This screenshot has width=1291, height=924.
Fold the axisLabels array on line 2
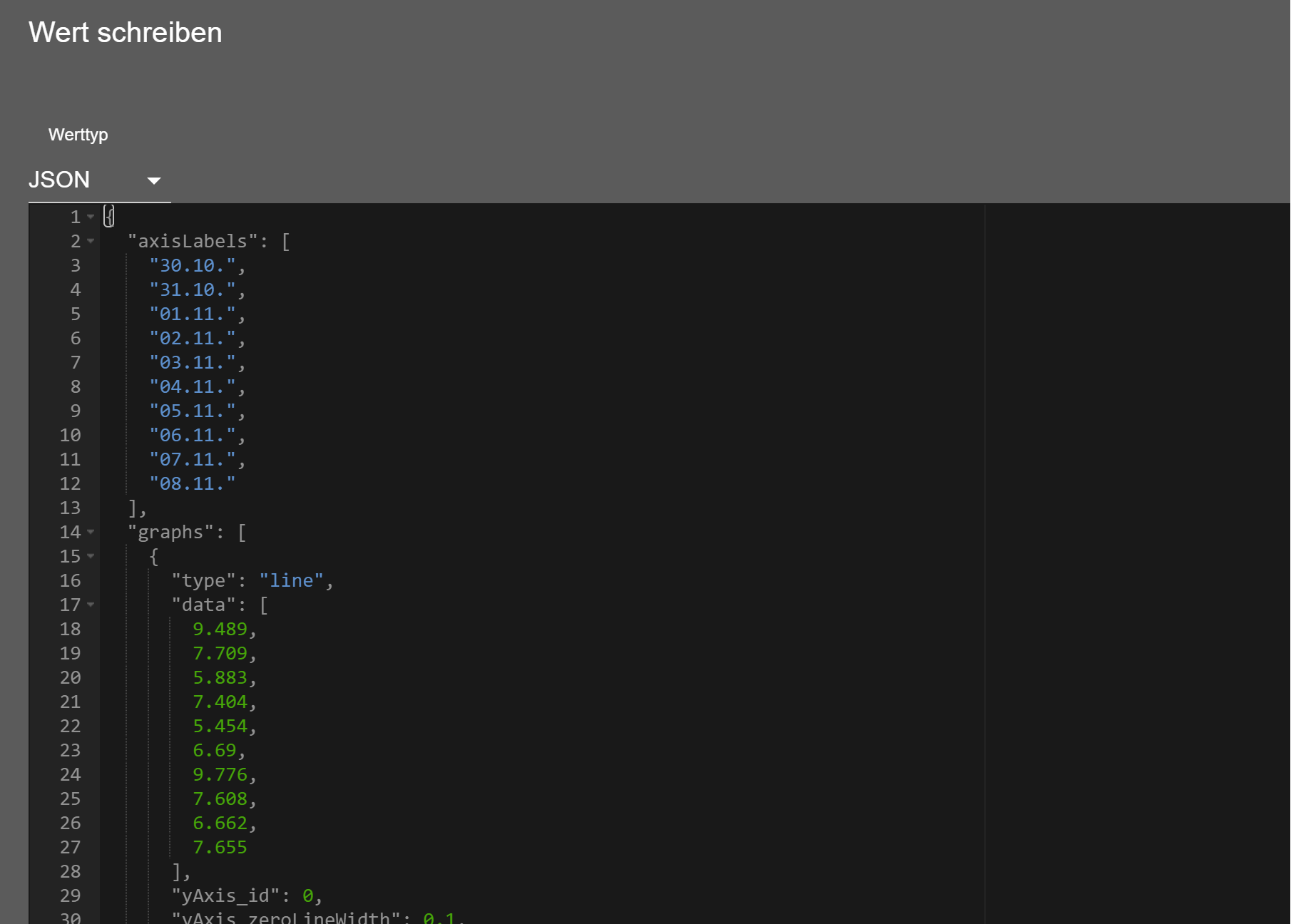pos(91,241)
